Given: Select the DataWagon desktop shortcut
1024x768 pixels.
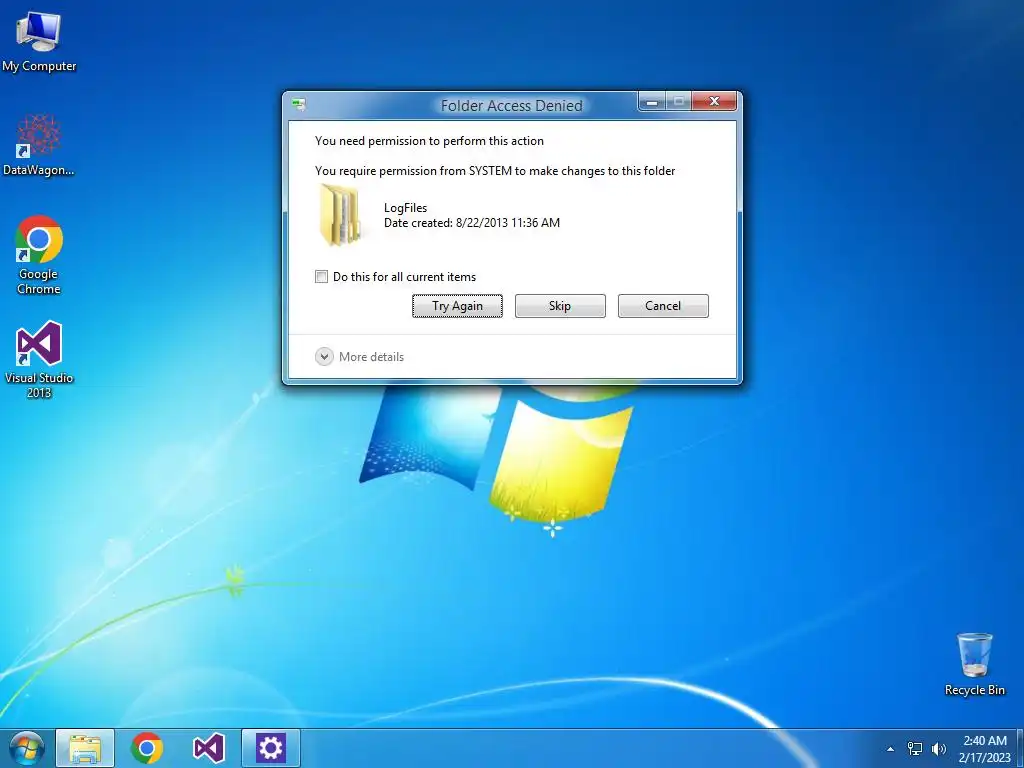Looking at the screenshot, I should pyautogui.click(x=39, y=145).
